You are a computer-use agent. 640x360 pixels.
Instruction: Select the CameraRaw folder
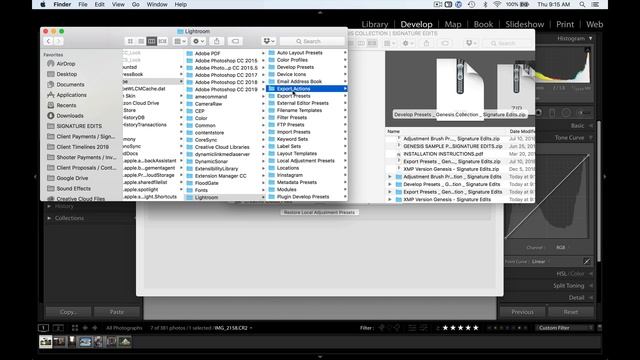[x=225, y=104]
